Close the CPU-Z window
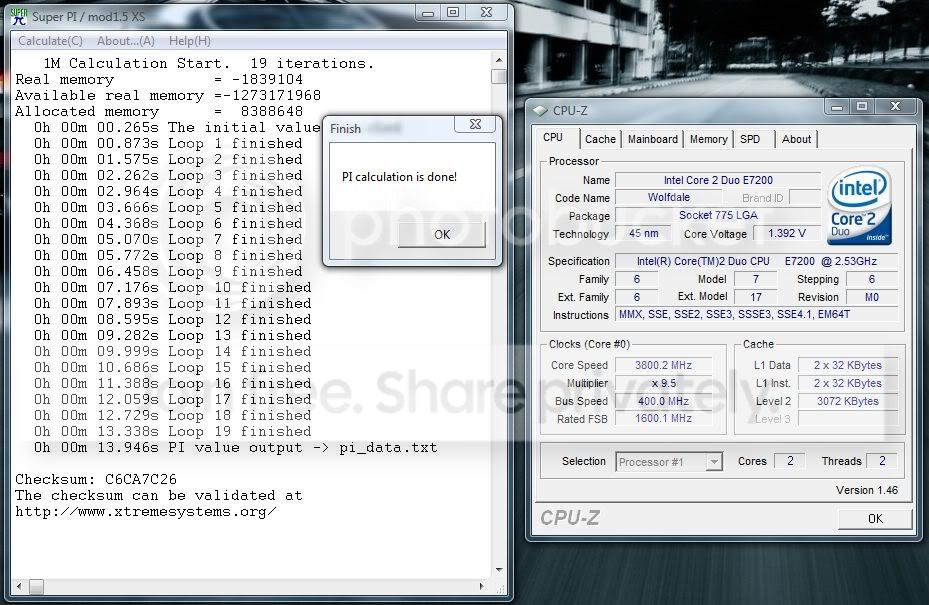Viewport: 929px width, 605px height. point(896,107)
